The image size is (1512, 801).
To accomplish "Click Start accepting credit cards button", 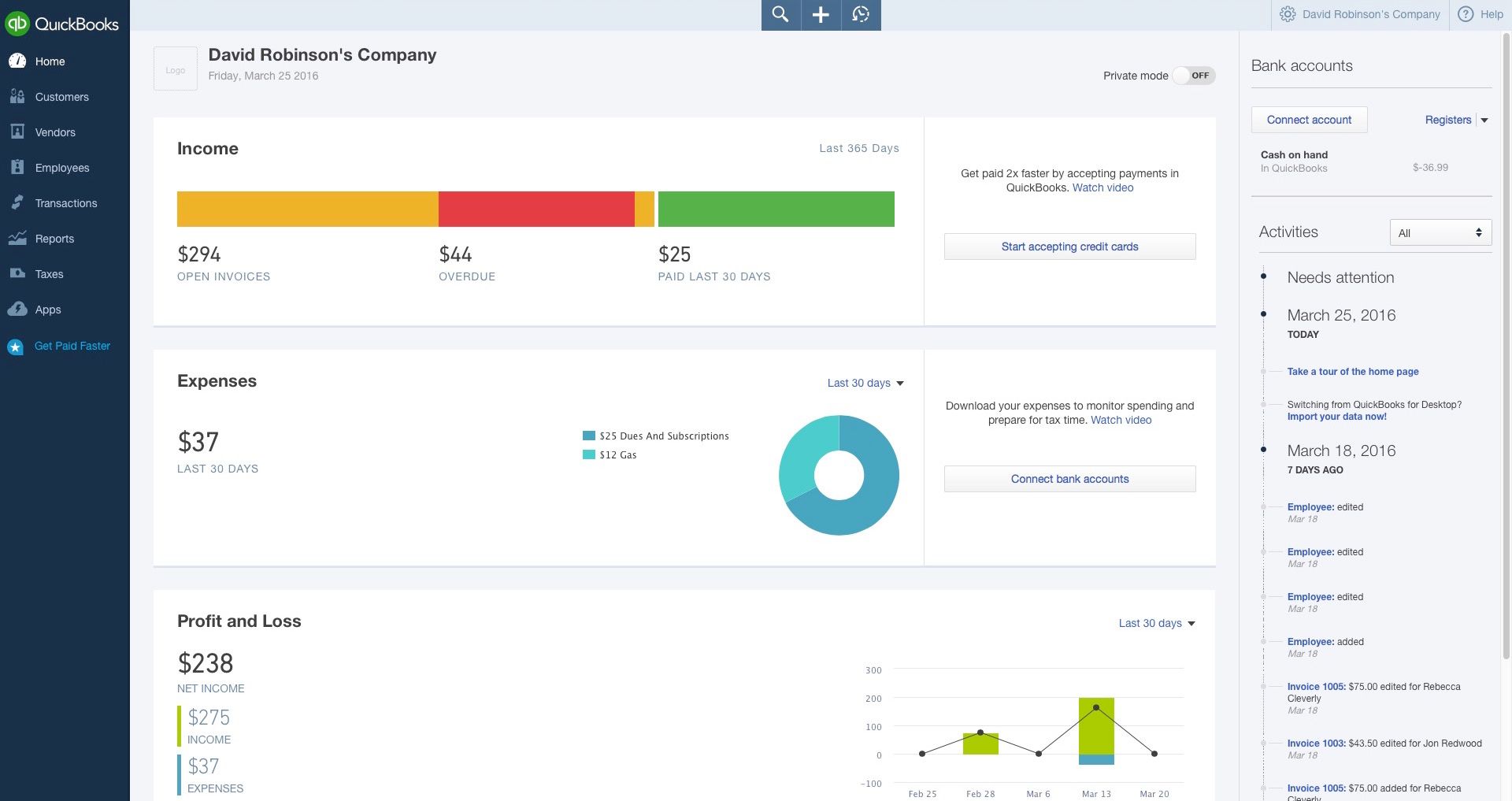I will (1069, 247).
